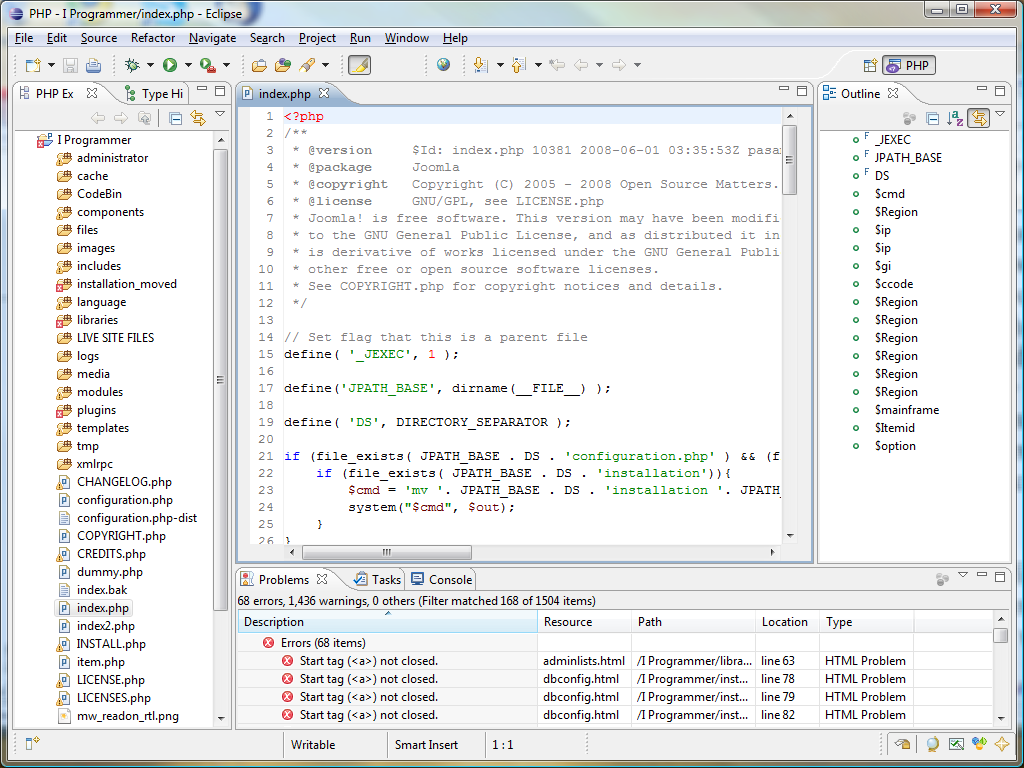Click the gold star status bar icon

pos(1001,744)
